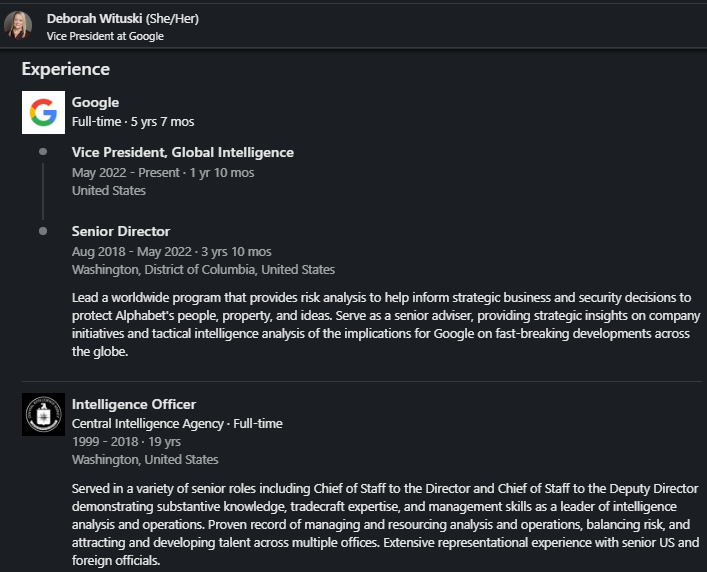Click the Senior Director timeline bullet
This screenshot has width=707, height=572.
pos(43,231)
